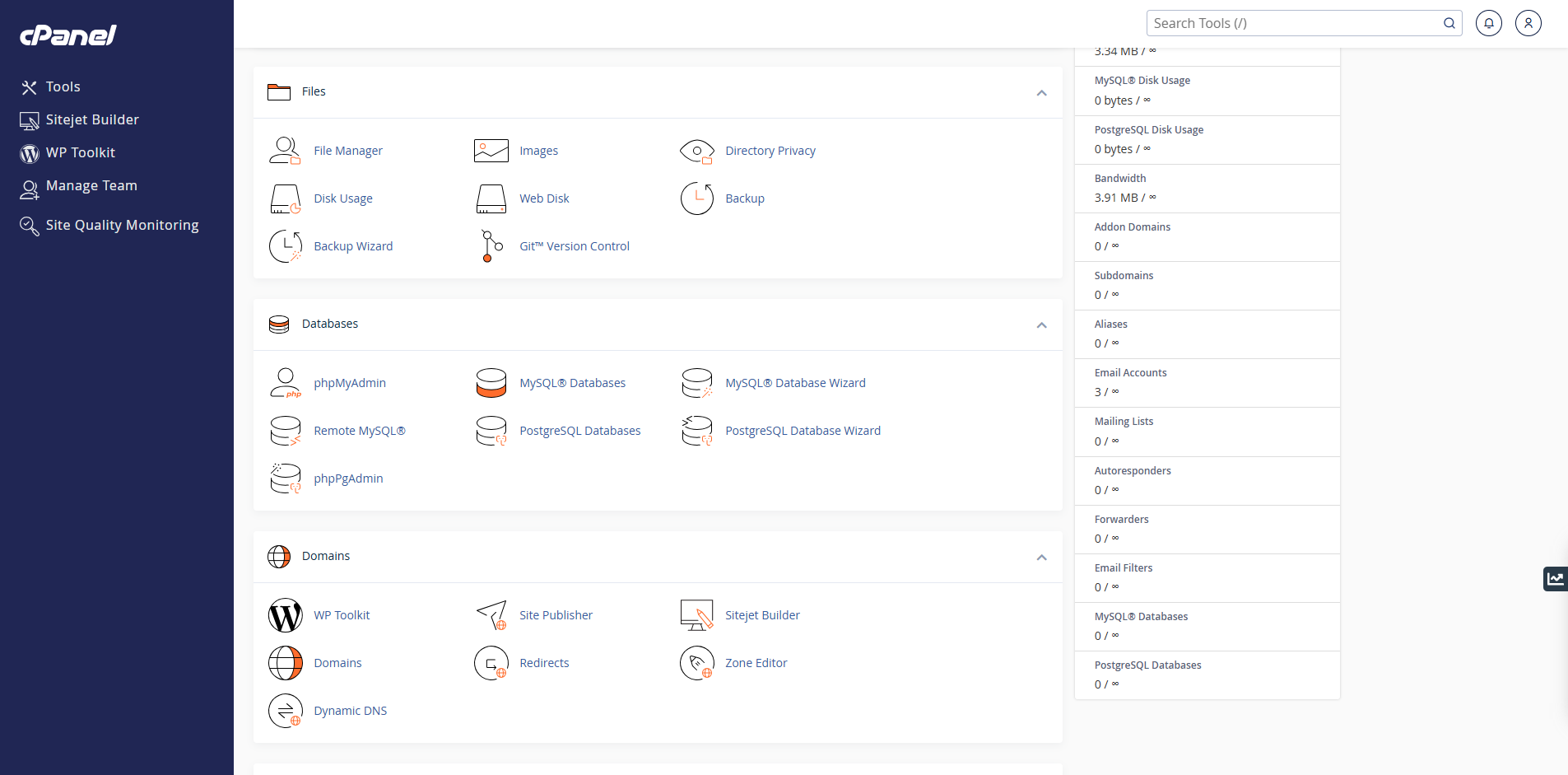The height and width of the screenshot is (775, 1568).
Task: Click the Web Disk icon
Action: (x=491, y=198)
